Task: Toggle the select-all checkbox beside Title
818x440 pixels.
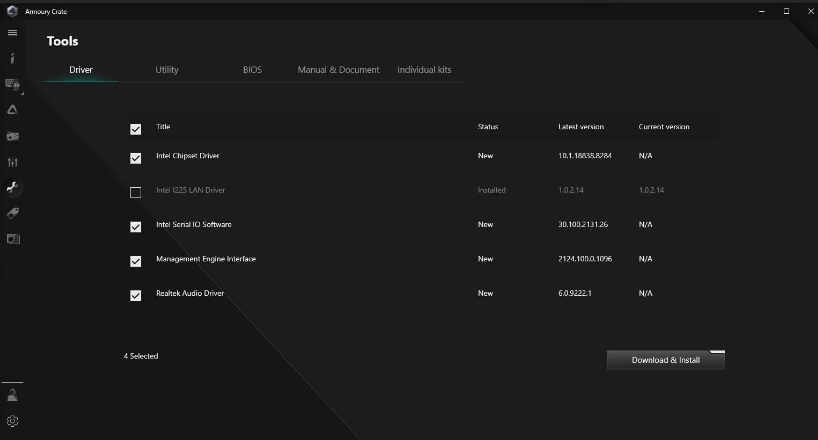Action: point(136,129)
